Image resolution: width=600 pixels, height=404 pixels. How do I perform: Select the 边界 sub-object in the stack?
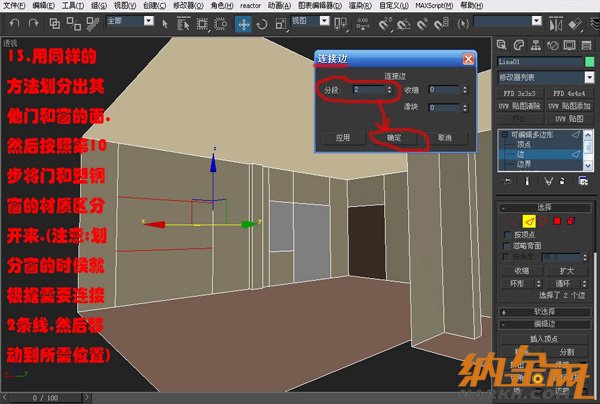[523, 164]
